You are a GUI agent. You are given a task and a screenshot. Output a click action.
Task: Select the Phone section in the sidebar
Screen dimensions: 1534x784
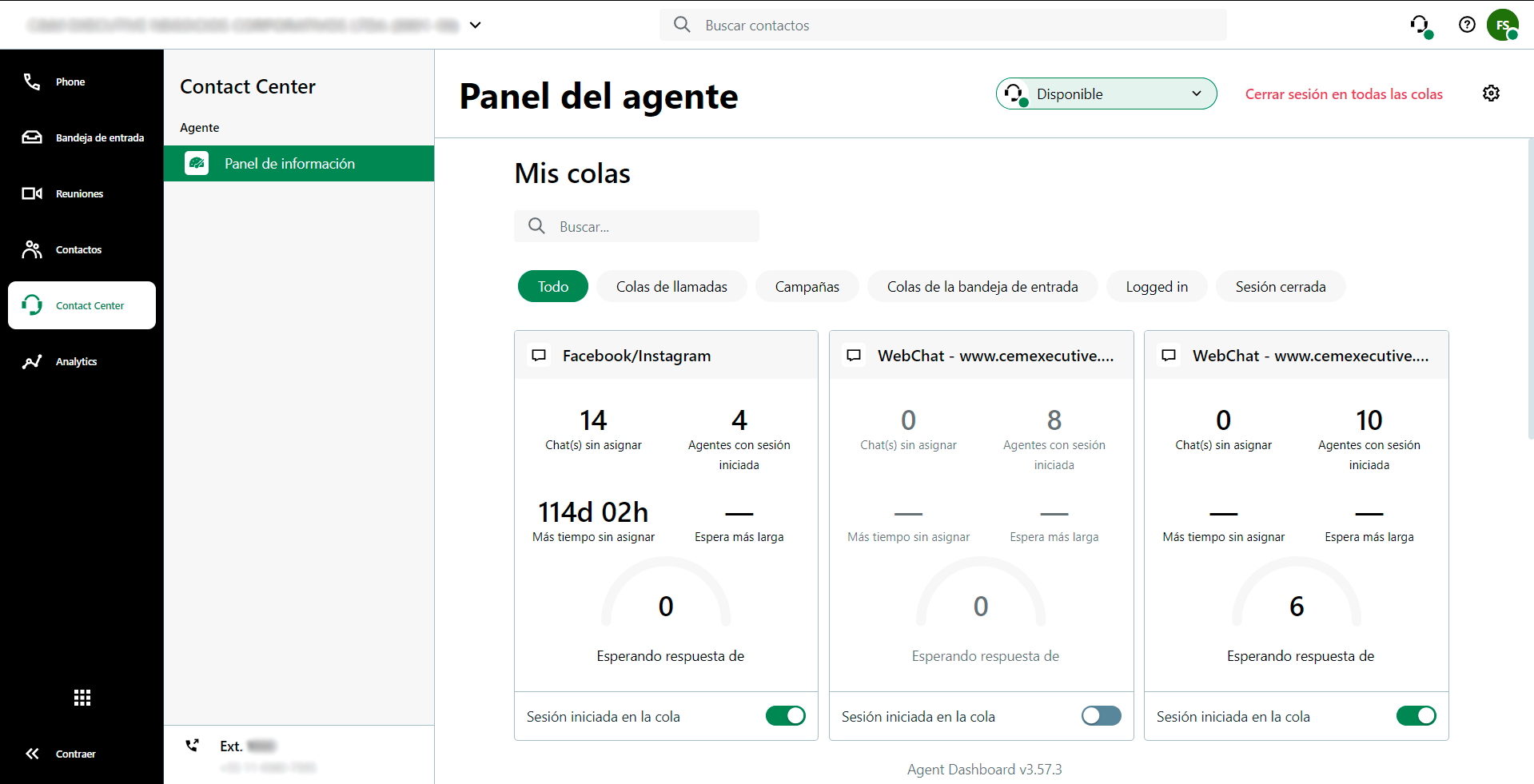pos(70,82)
